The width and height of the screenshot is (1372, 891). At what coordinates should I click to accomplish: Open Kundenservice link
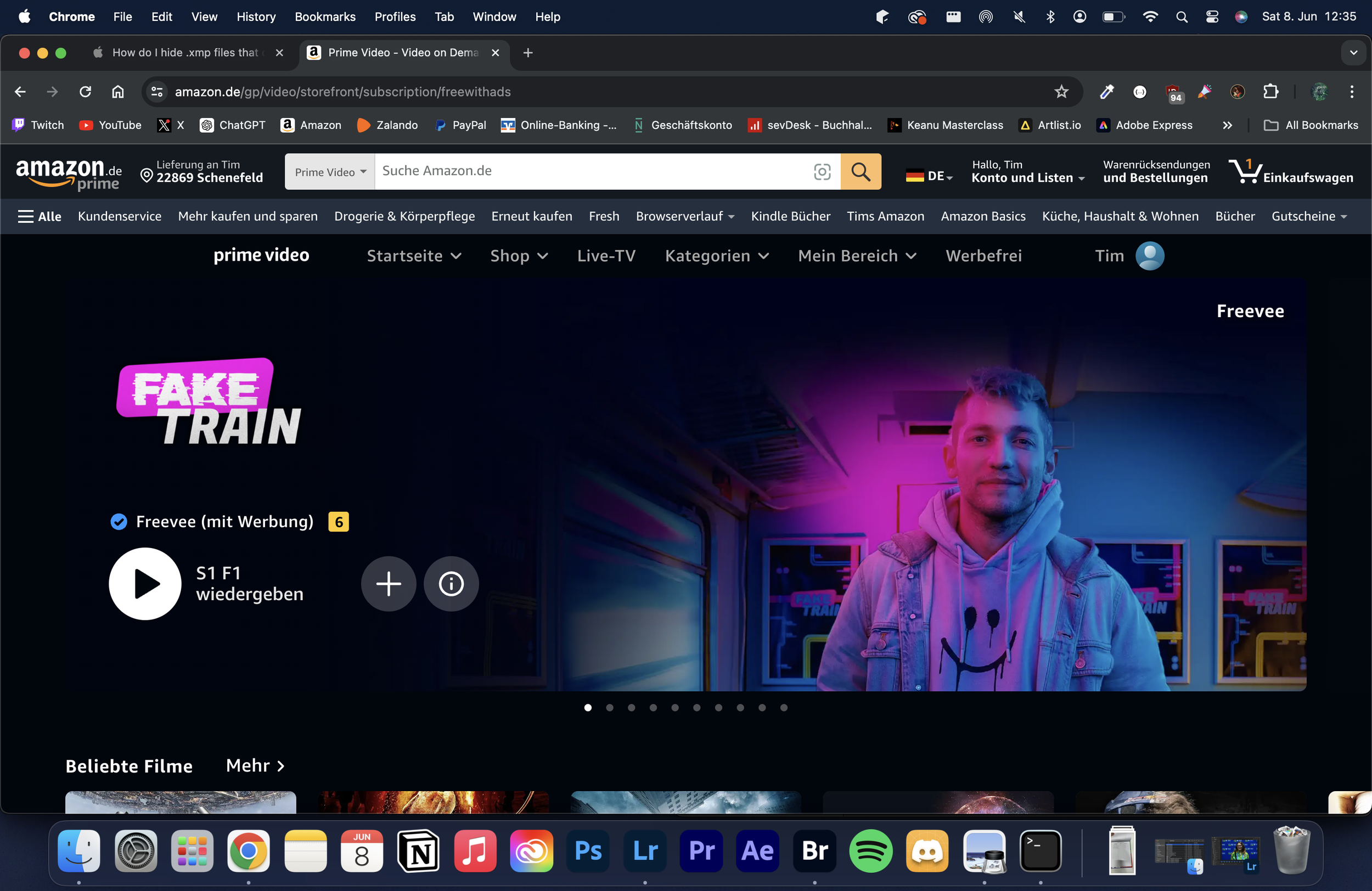(x=119, y=216)
